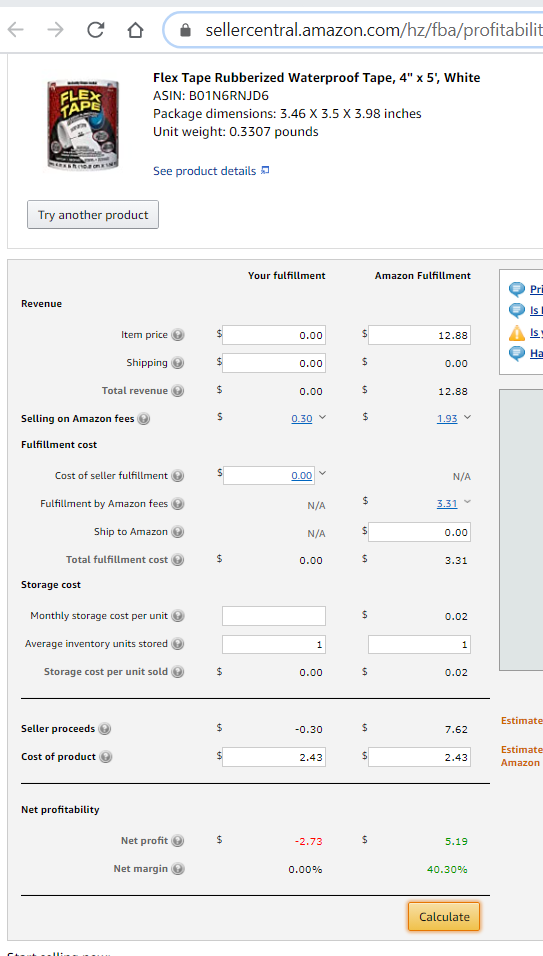Click the Your fulfillment column header
The image size is (543, 956).
click(x=286, y=276)
